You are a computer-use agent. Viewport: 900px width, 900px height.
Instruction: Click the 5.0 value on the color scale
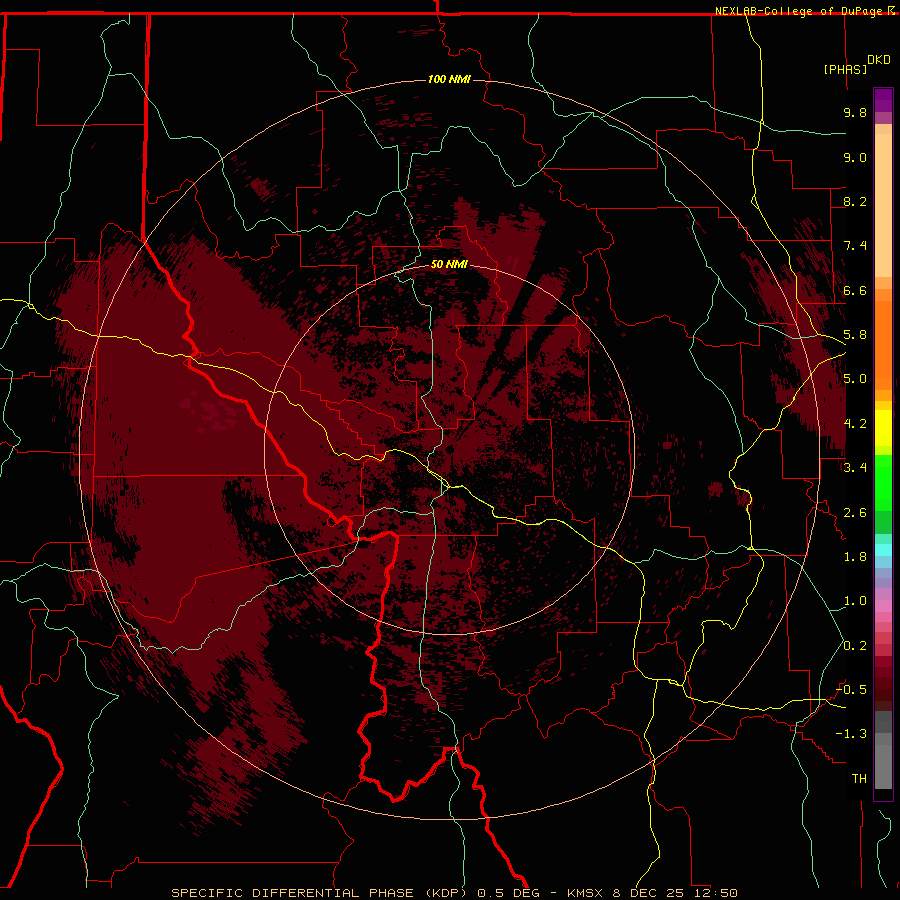pyautogui.click(x=855, y=379)
